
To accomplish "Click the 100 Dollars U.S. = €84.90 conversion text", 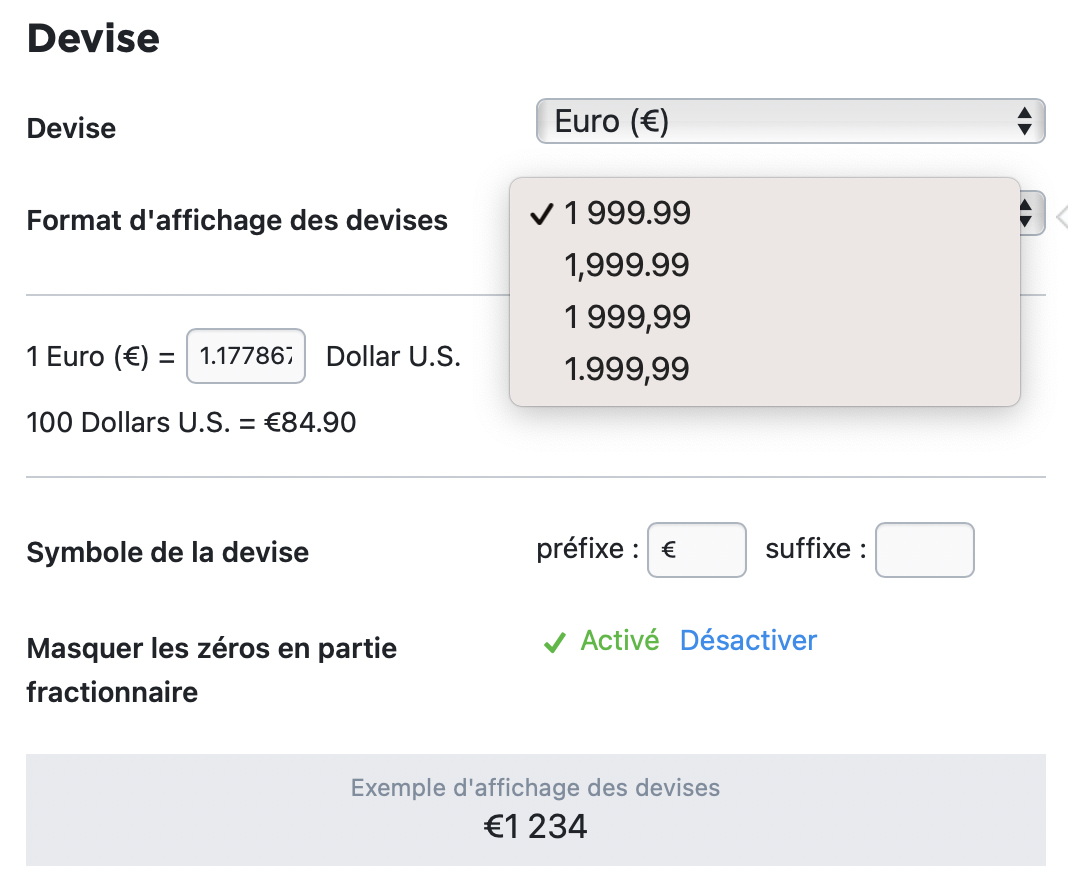I will pyautogui.click(x=191, y=422).
